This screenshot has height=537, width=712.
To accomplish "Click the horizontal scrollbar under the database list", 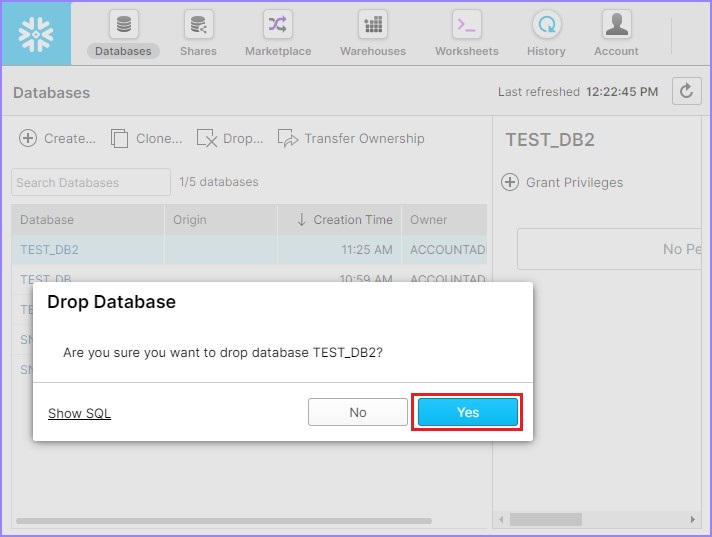I will tap(224, 521).
